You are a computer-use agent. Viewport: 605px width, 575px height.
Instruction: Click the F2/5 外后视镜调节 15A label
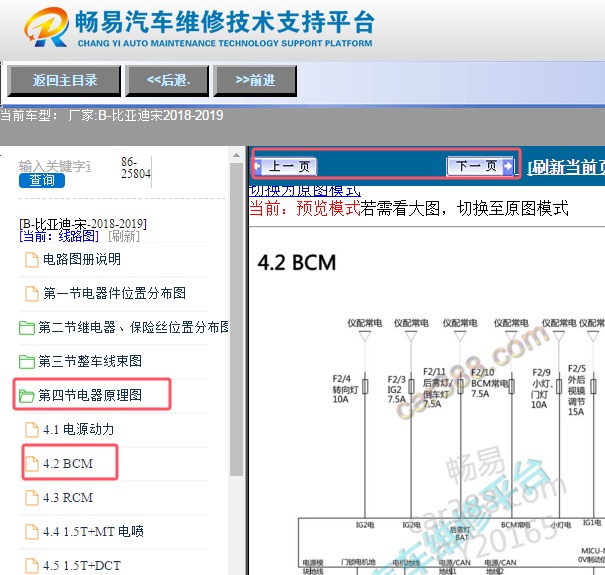[577, 390]
